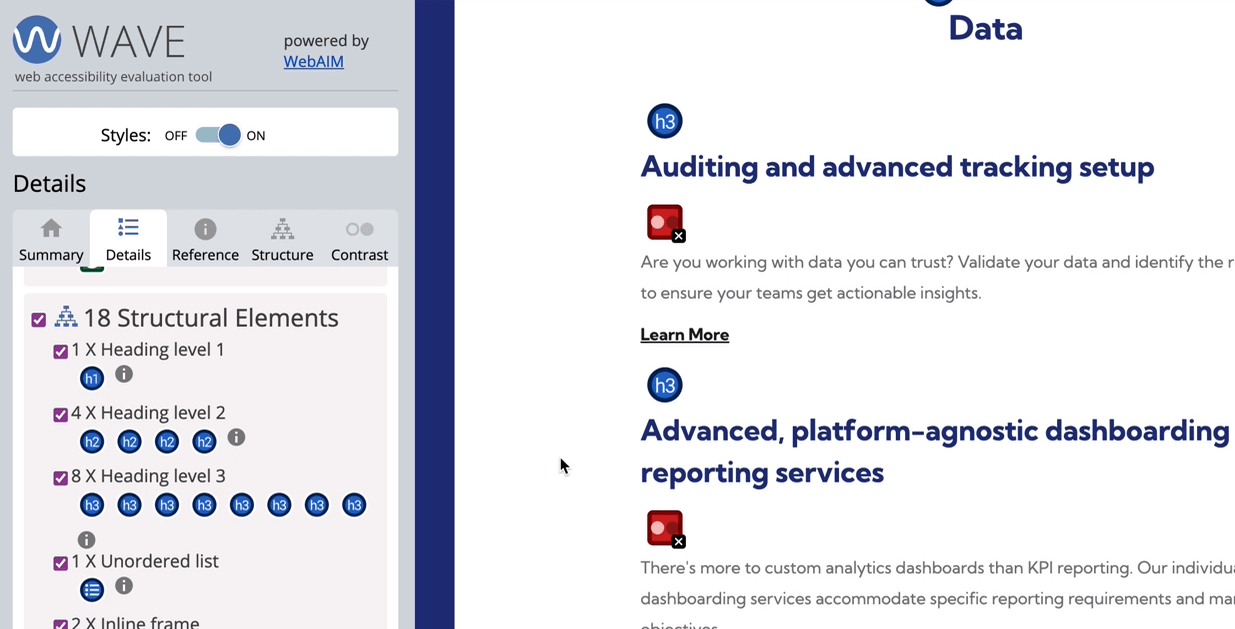Image resolution: width=1235 pixels, height=629 pixels.
Task: Click the seventh h3 icon in Details panel
Action: (x=317, y=505)
